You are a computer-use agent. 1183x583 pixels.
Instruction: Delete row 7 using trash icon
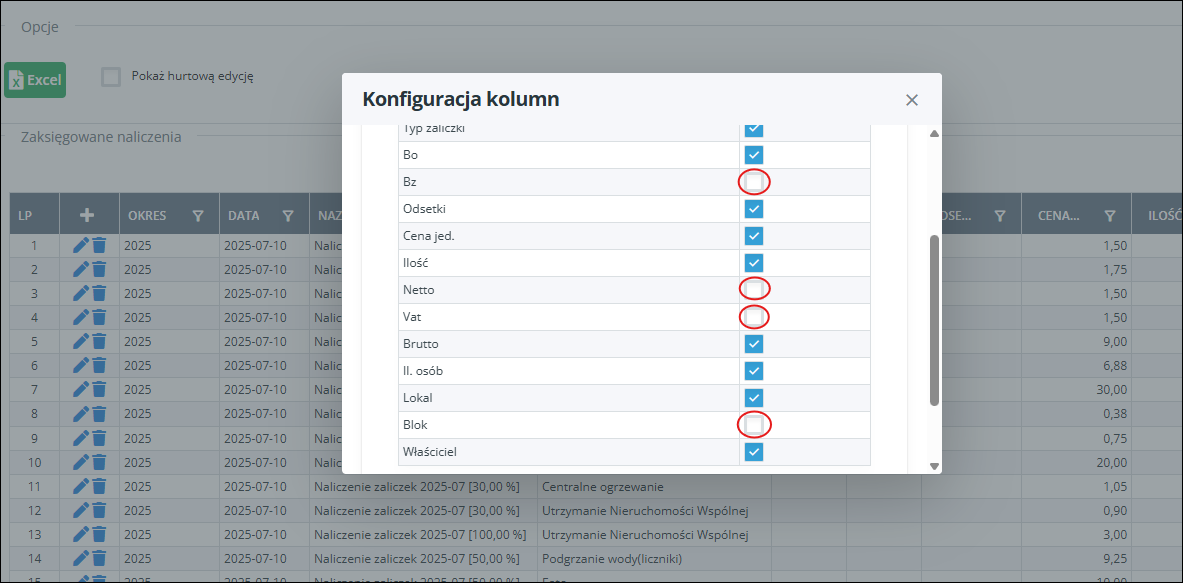[x=99, y=390]
